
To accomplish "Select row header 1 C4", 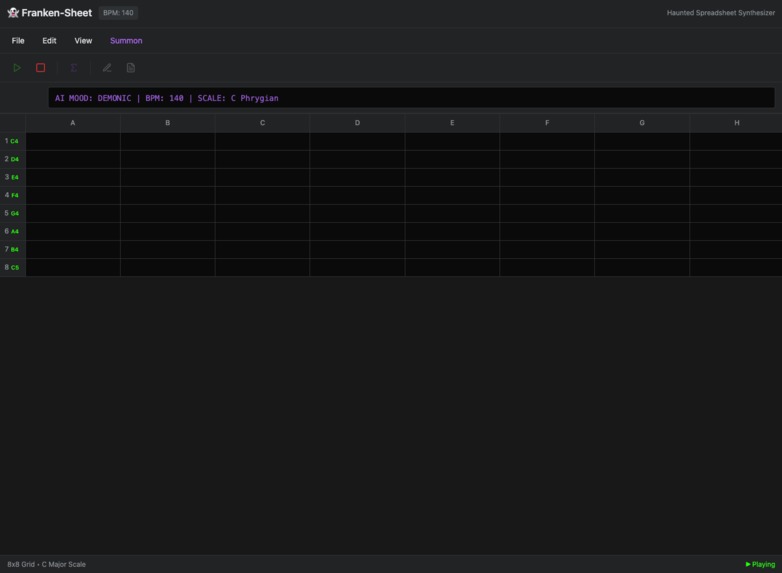I will click(12, 141).
